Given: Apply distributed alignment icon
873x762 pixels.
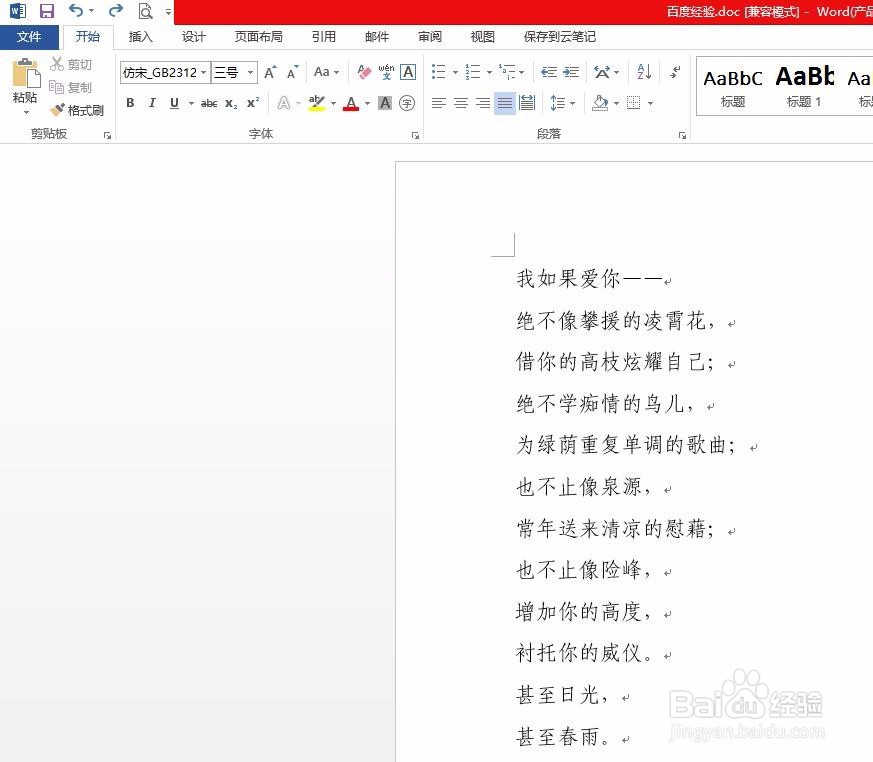Looking at the screenshot, I should (x=527, y=103).
